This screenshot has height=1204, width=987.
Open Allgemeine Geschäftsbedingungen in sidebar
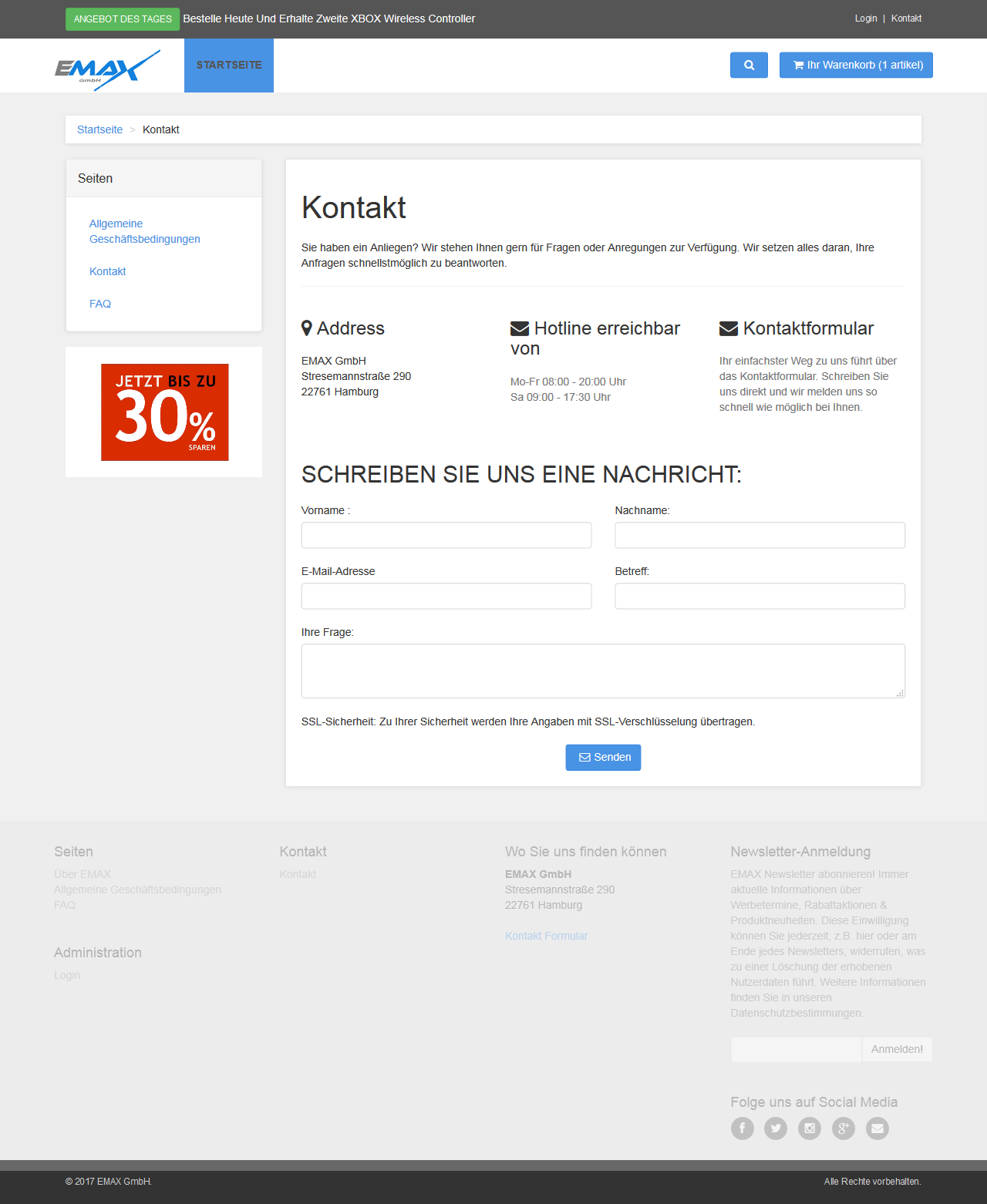144,231
